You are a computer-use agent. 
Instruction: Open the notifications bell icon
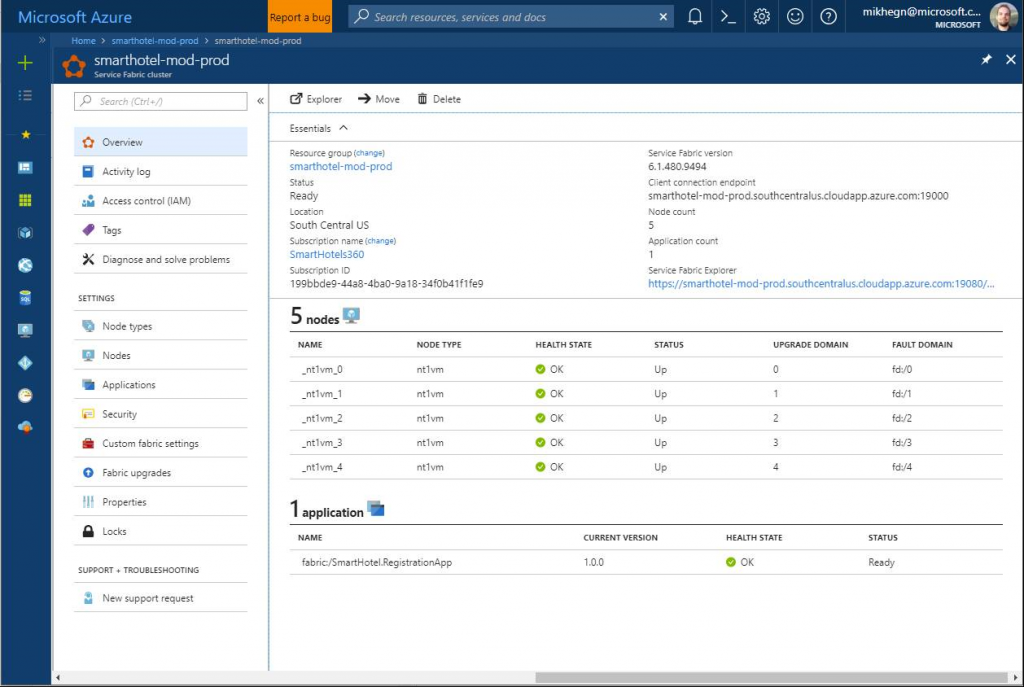(695, 17)
